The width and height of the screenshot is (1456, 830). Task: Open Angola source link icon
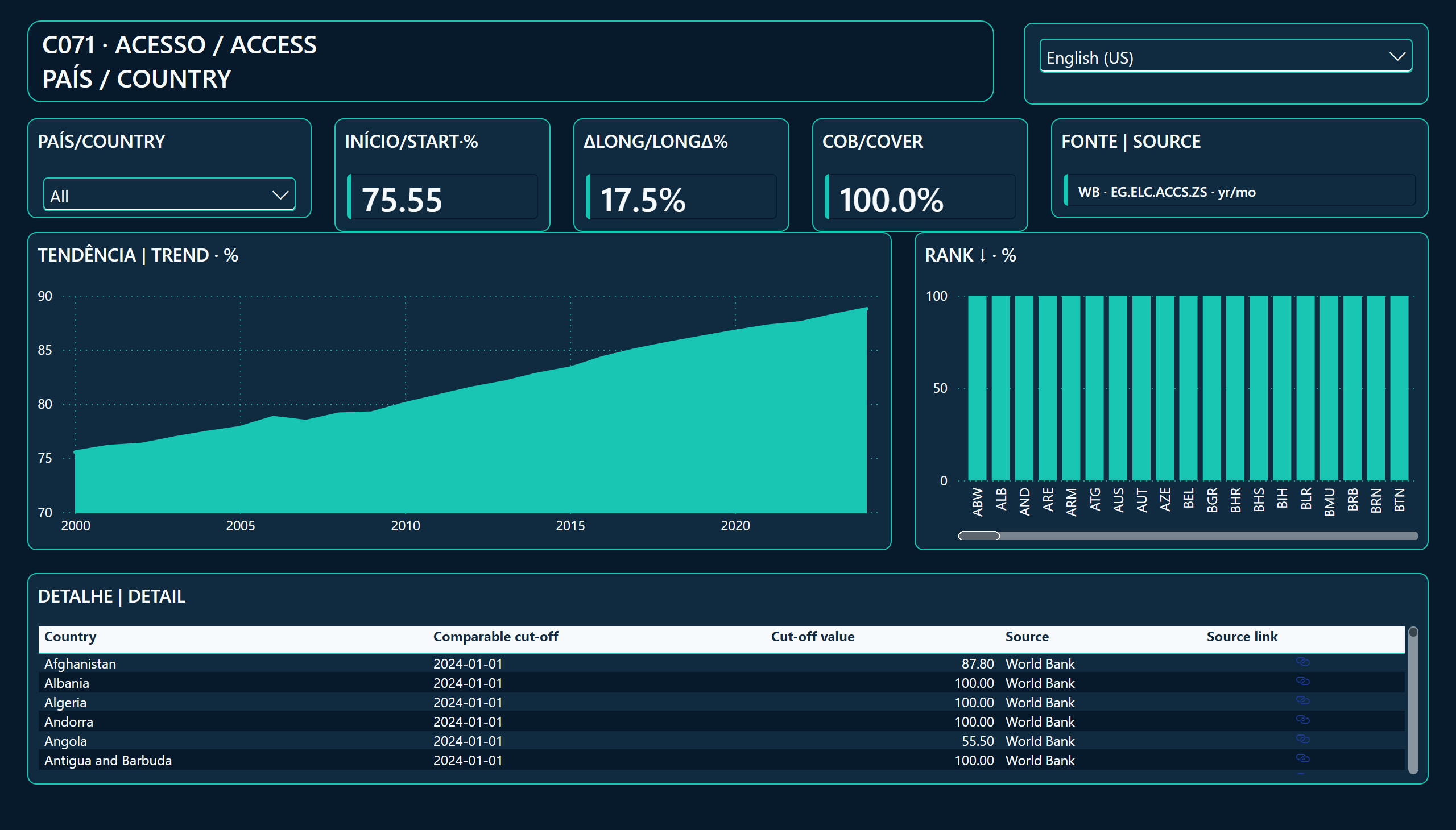coord(1302,740)
